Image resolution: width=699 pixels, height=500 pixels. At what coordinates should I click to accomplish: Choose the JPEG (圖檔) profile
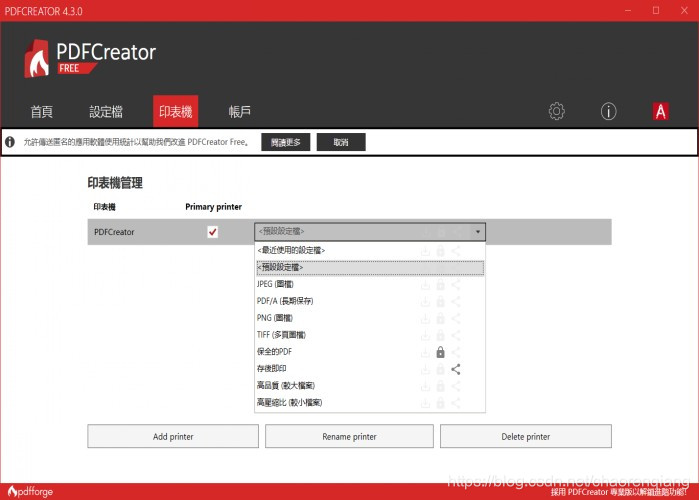point(370,284)
